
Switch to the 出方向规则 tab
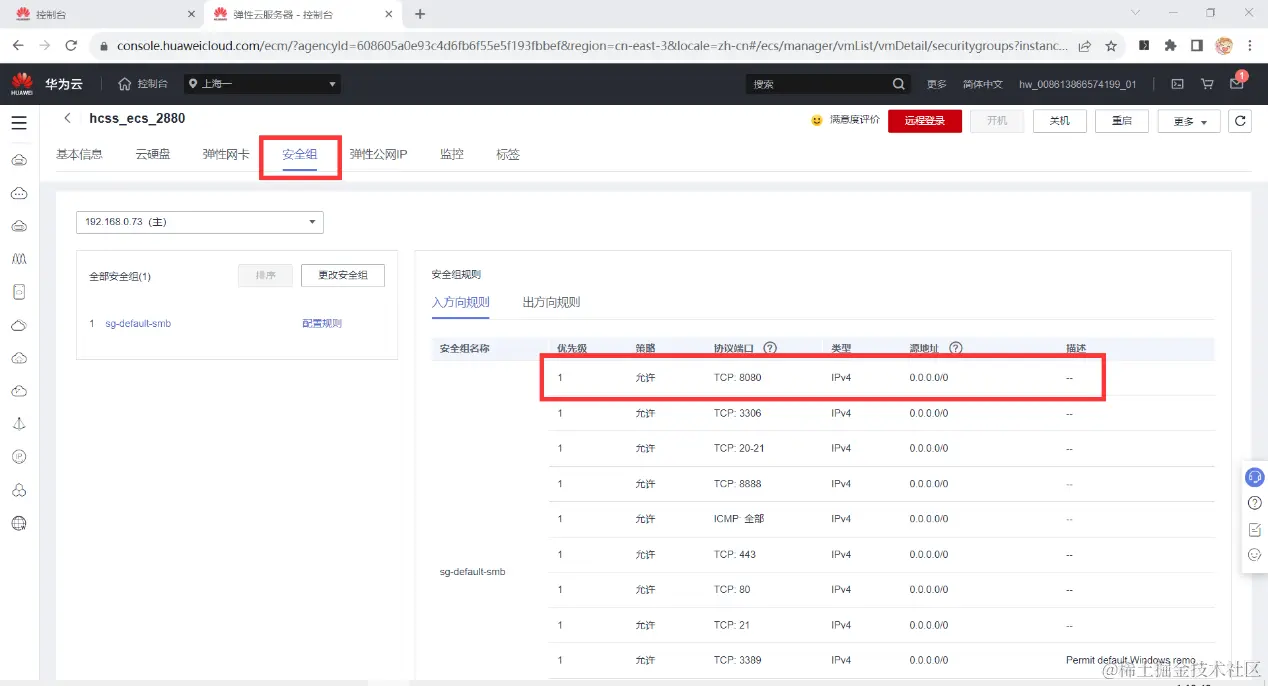point(551,302)
